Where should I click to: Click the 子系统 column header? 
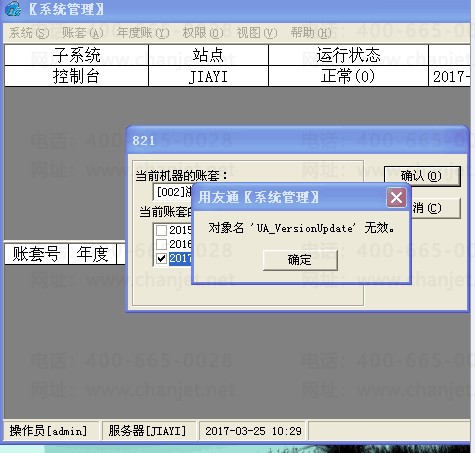[x=76, y=55]
